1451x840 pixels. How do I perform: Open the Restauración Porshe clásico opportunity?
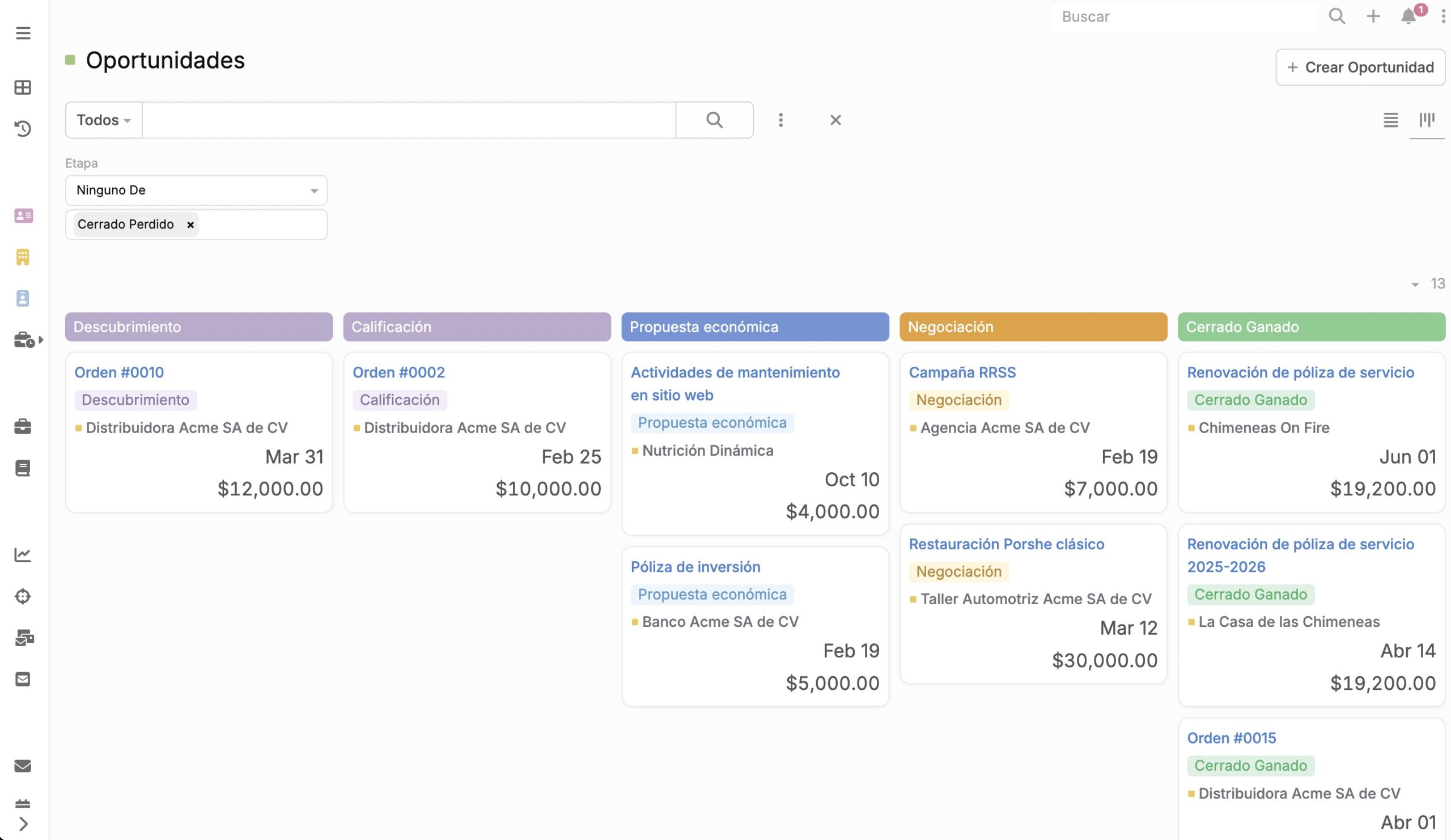pos(1006,544)
